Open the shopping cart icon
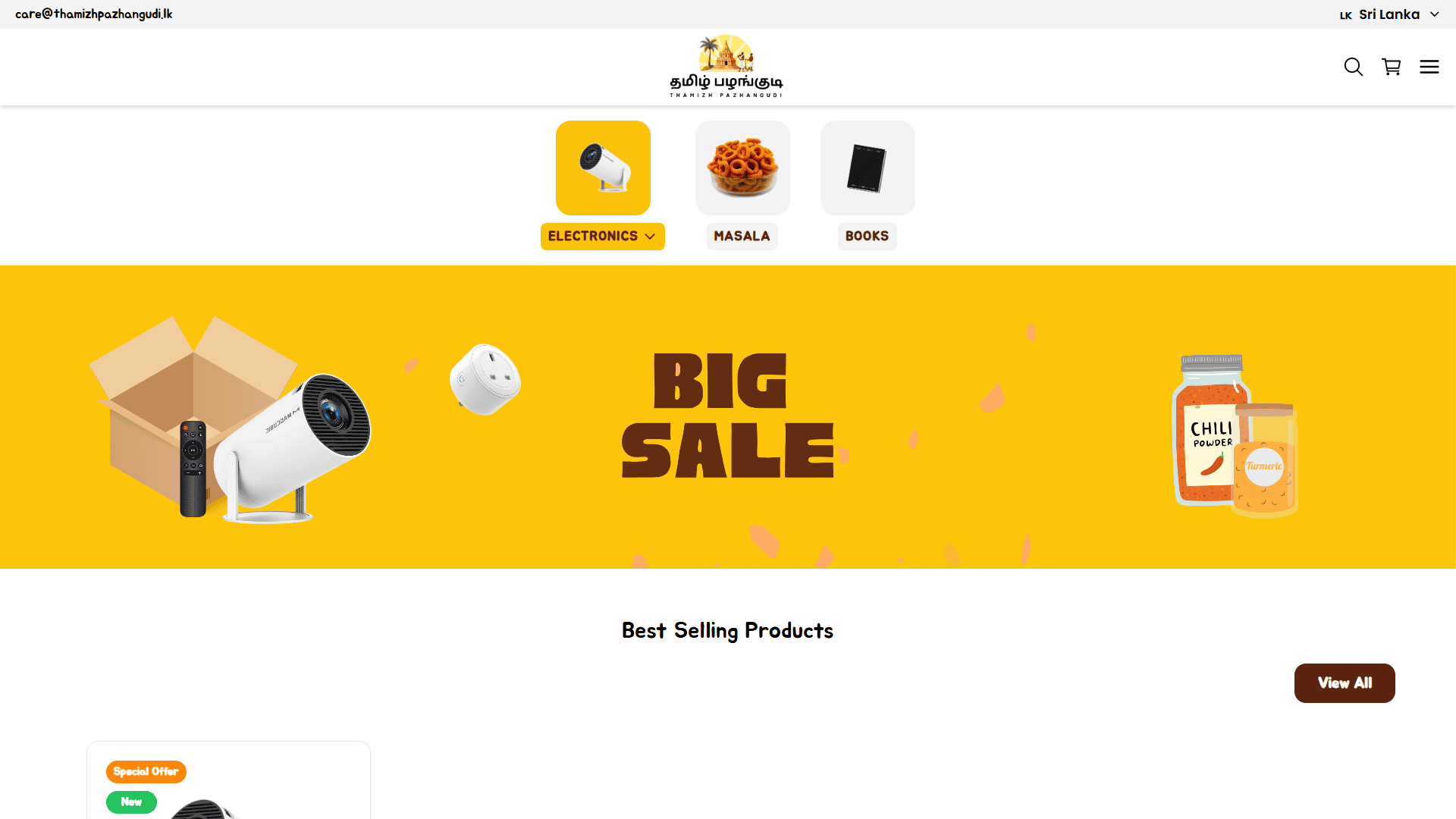The width and height of the screenshot is (1456, 819). coord(1392,67)
